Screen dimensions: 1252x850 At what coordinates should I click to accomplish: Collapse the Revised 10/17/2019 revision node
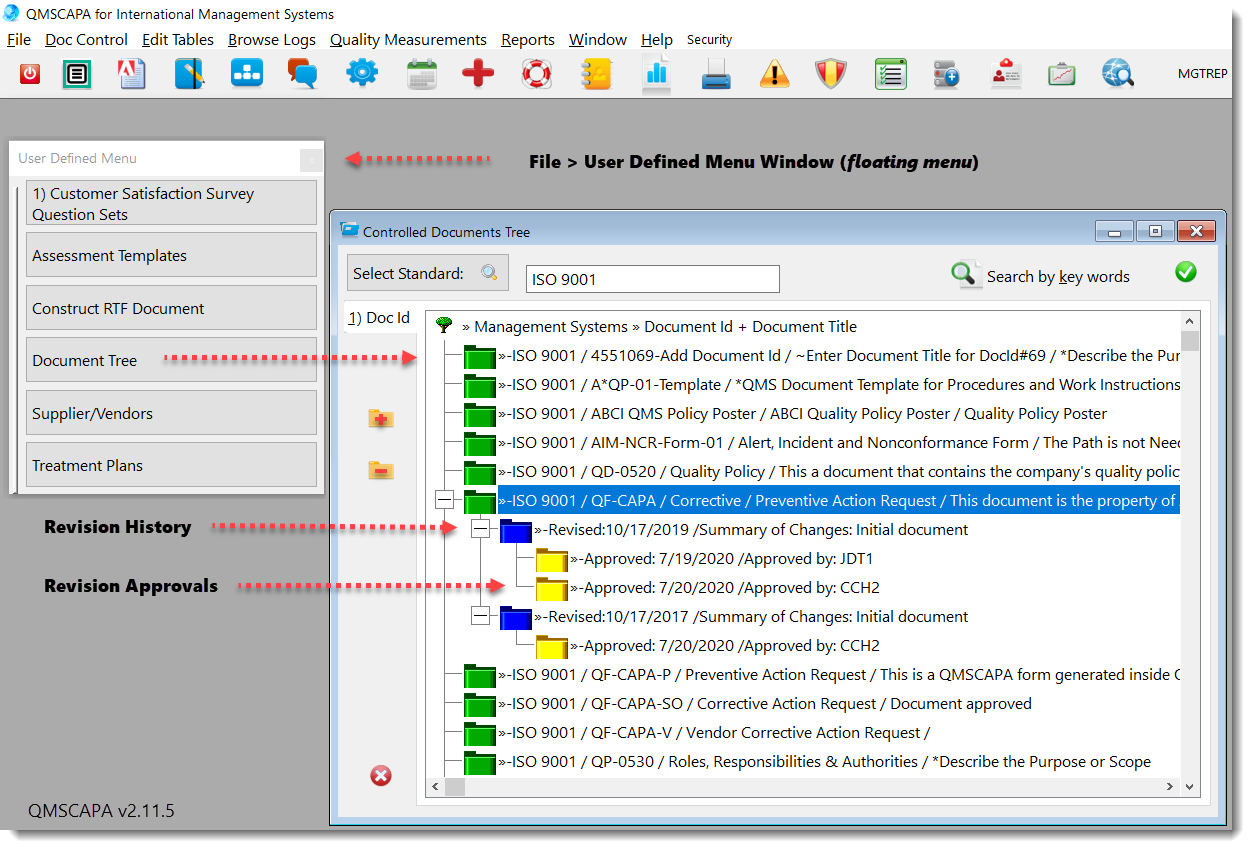tap(481, 529)
